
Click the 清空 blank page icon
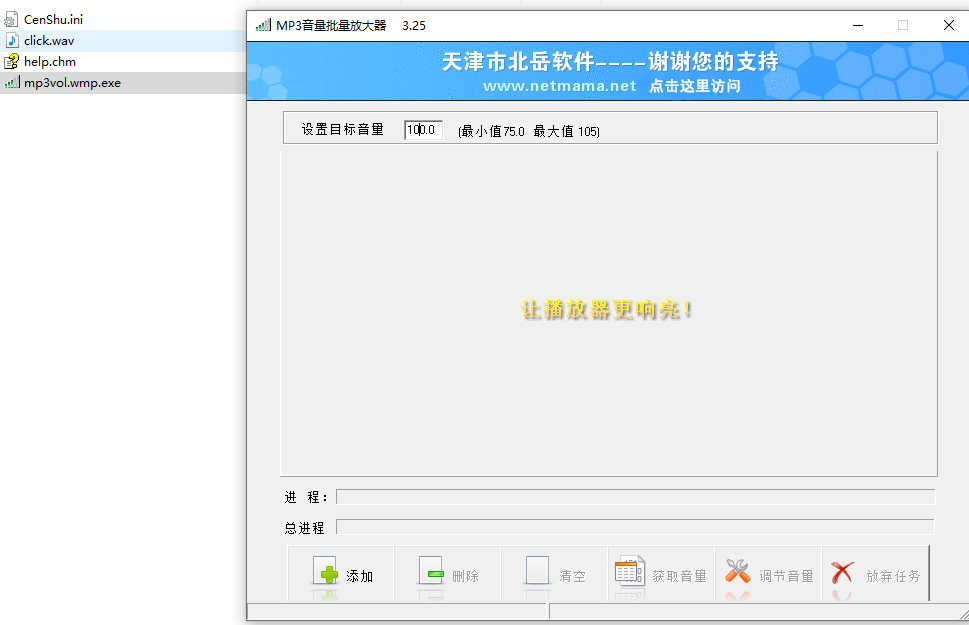537,570
